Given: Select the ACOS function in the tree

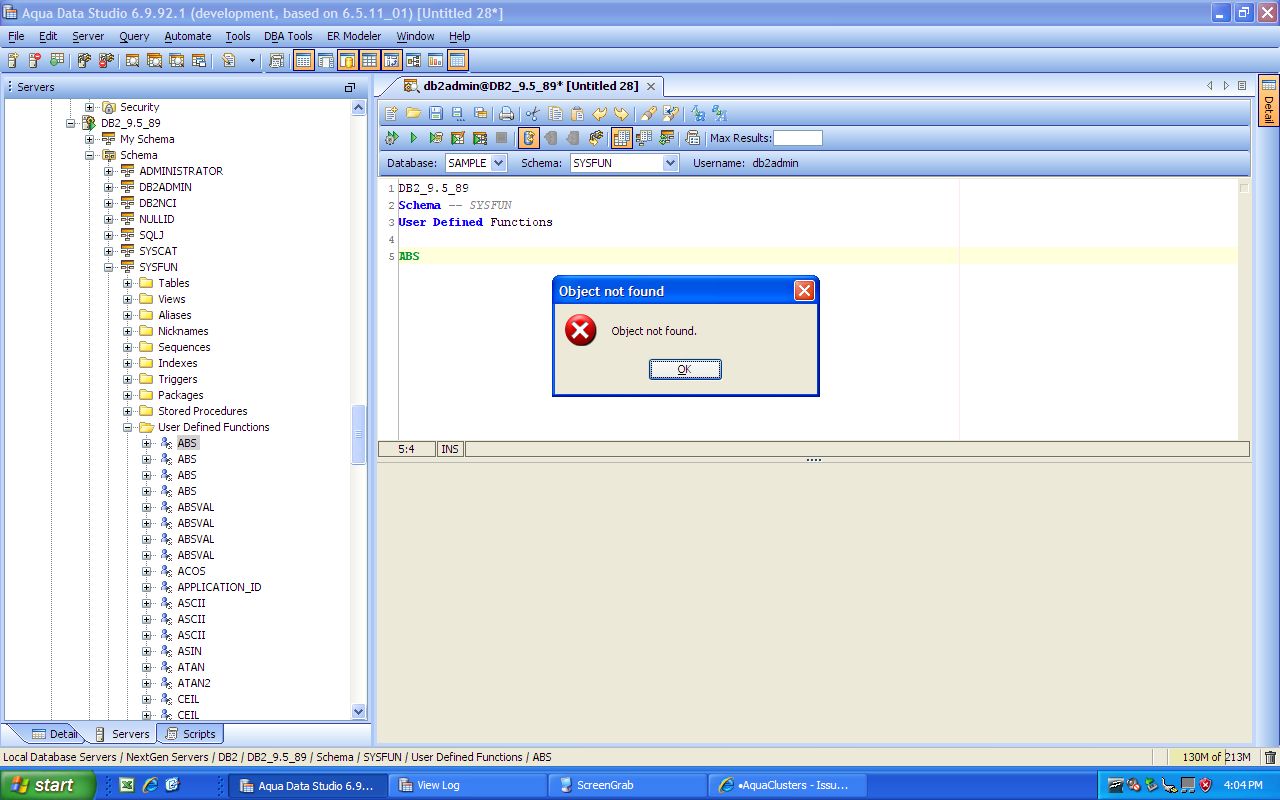Looking at the screenshot, I should tap(191, 571).
